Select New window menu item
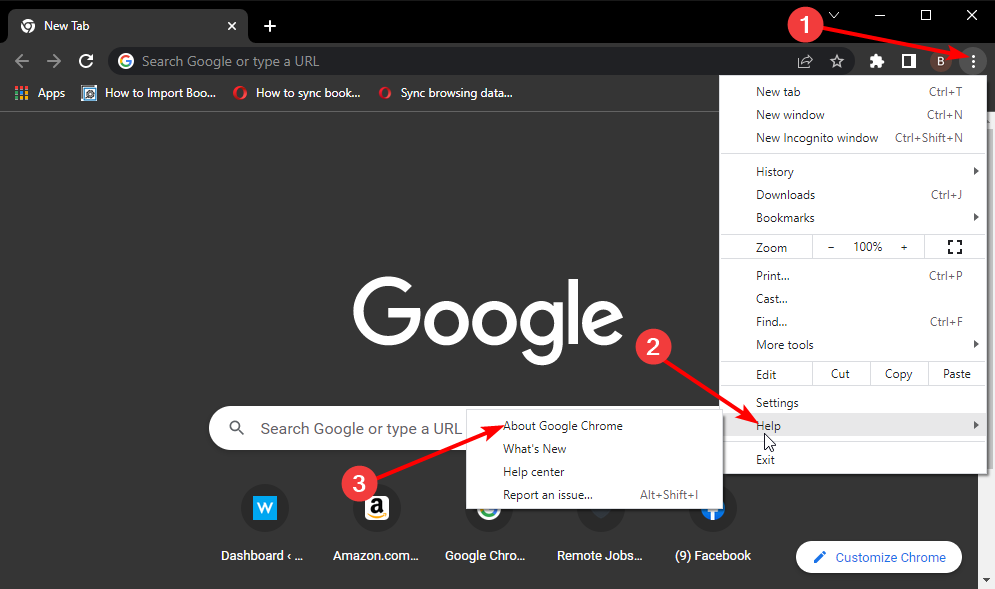 point(853,115)
